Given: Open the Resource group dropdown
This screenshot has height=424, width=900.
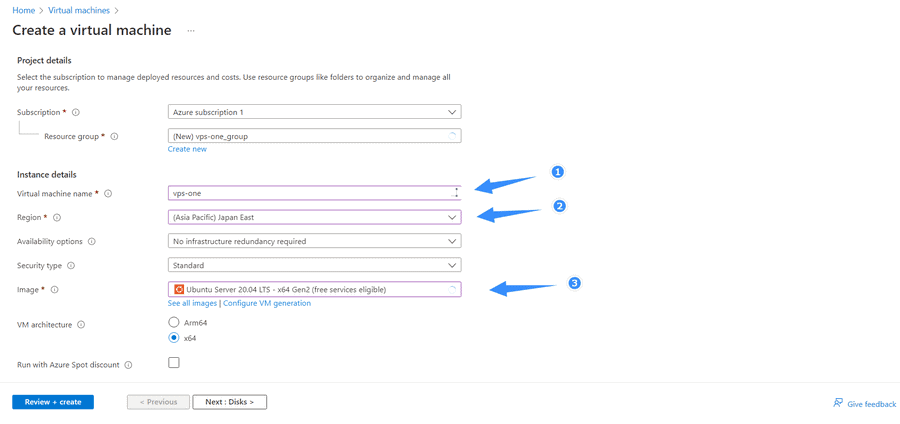Looking at the screenshot, I should click(x=315, y=136).
